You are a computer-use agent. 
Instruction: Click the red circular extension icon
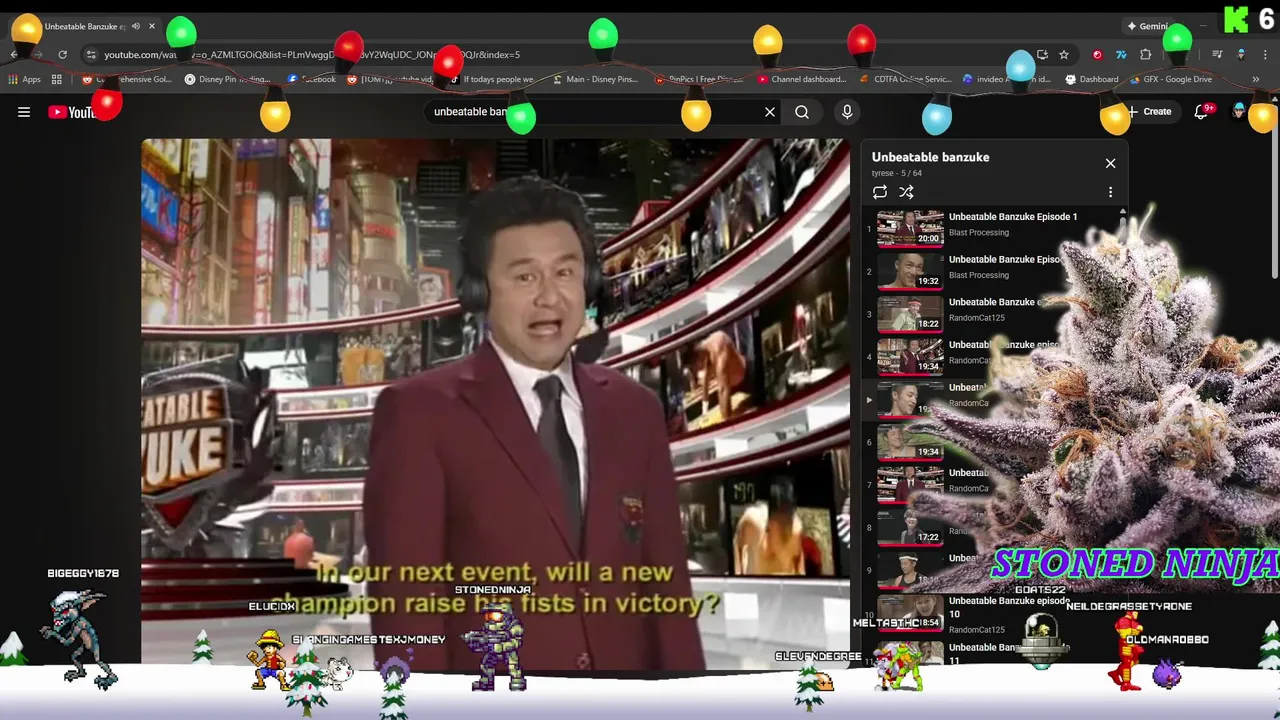[x=1097, y=55]
